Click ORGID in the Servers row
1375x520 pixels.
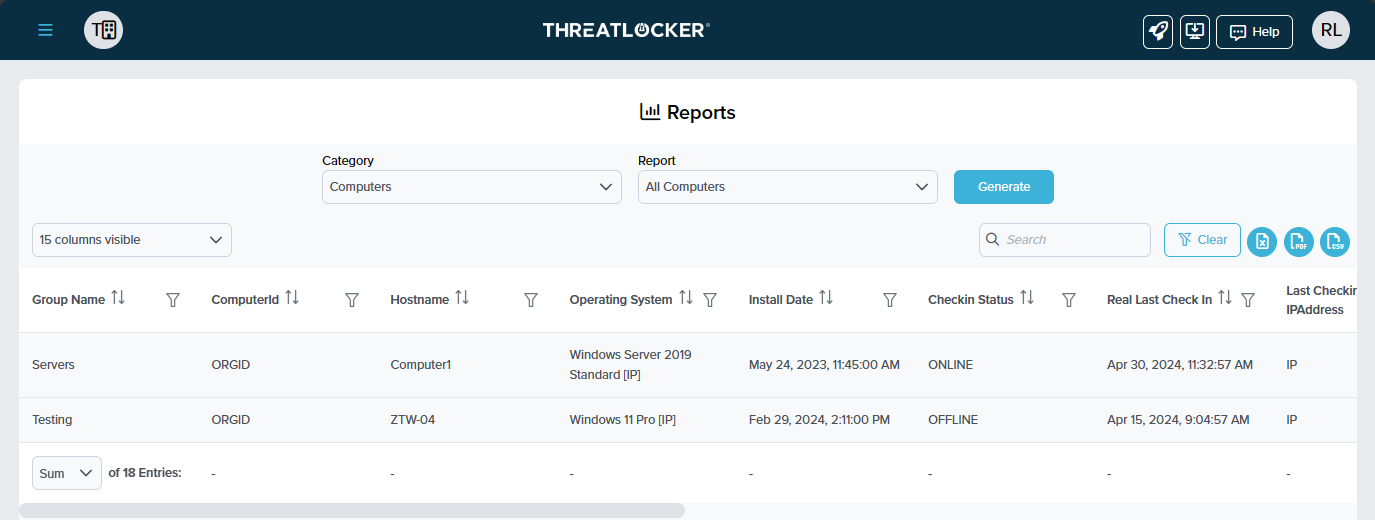point(231,365)
